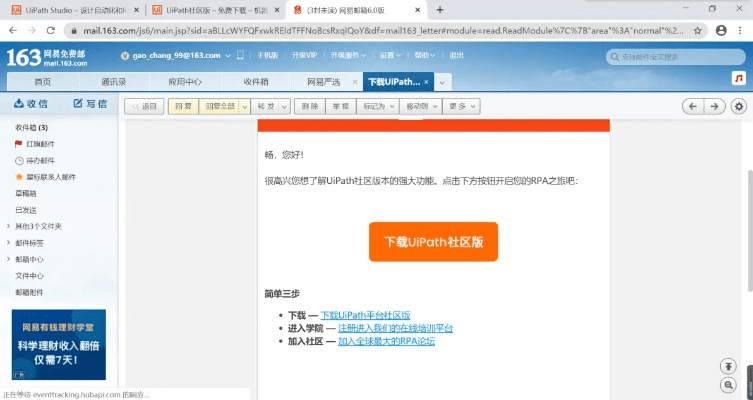753x400 pixels.
Task: Switch to the 通讯录 tab
Action: coord(114,82)
